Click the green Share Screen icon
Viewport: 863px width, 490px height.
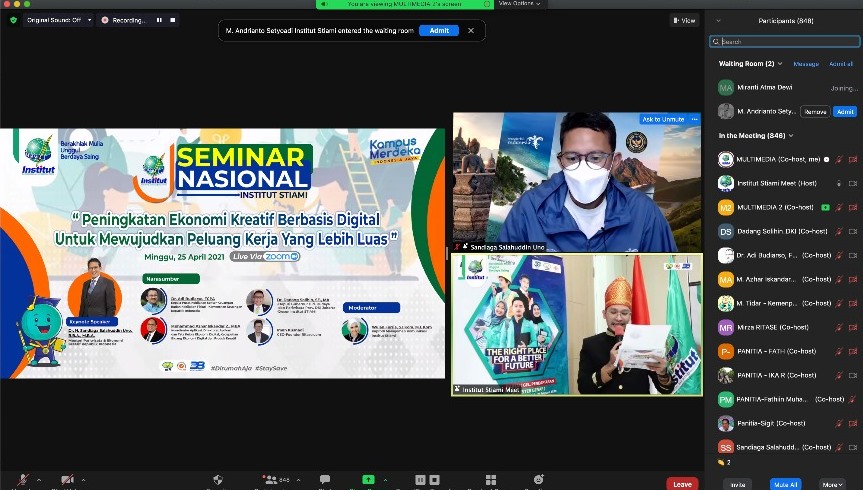click(x=368, y=480)
